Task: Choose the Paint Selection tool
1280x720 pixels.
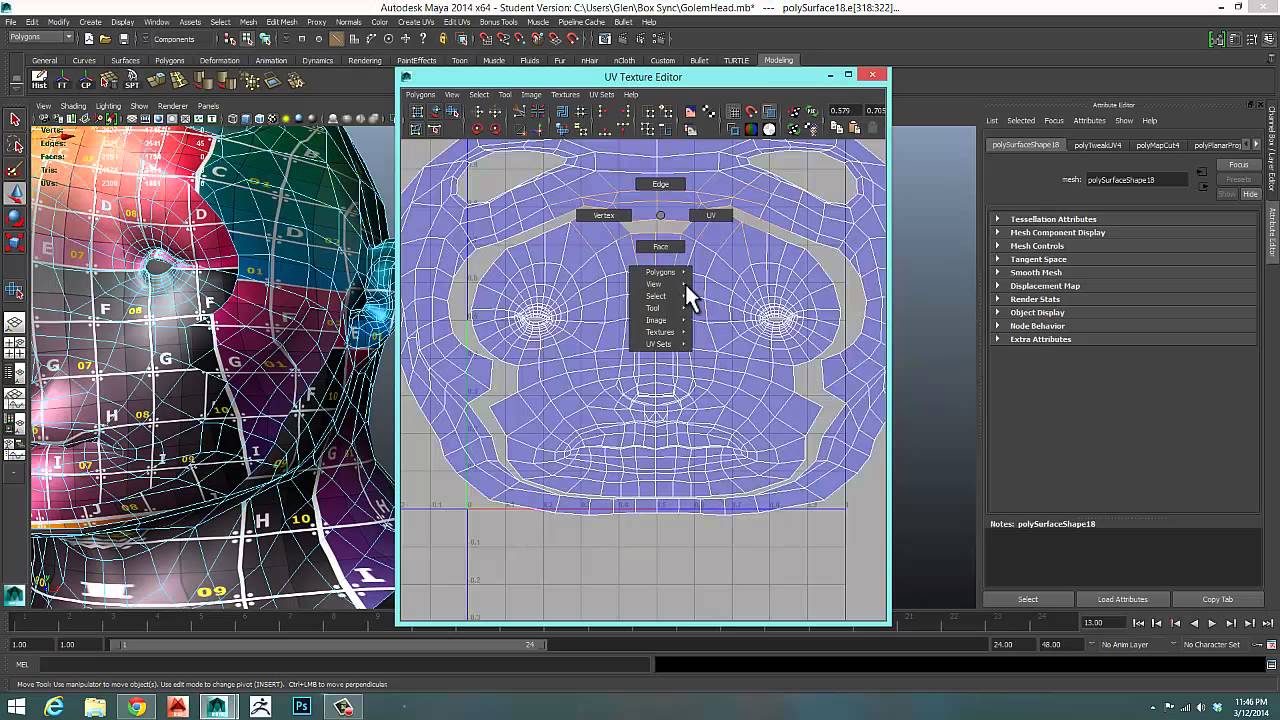Action: (x=14, y=169)
